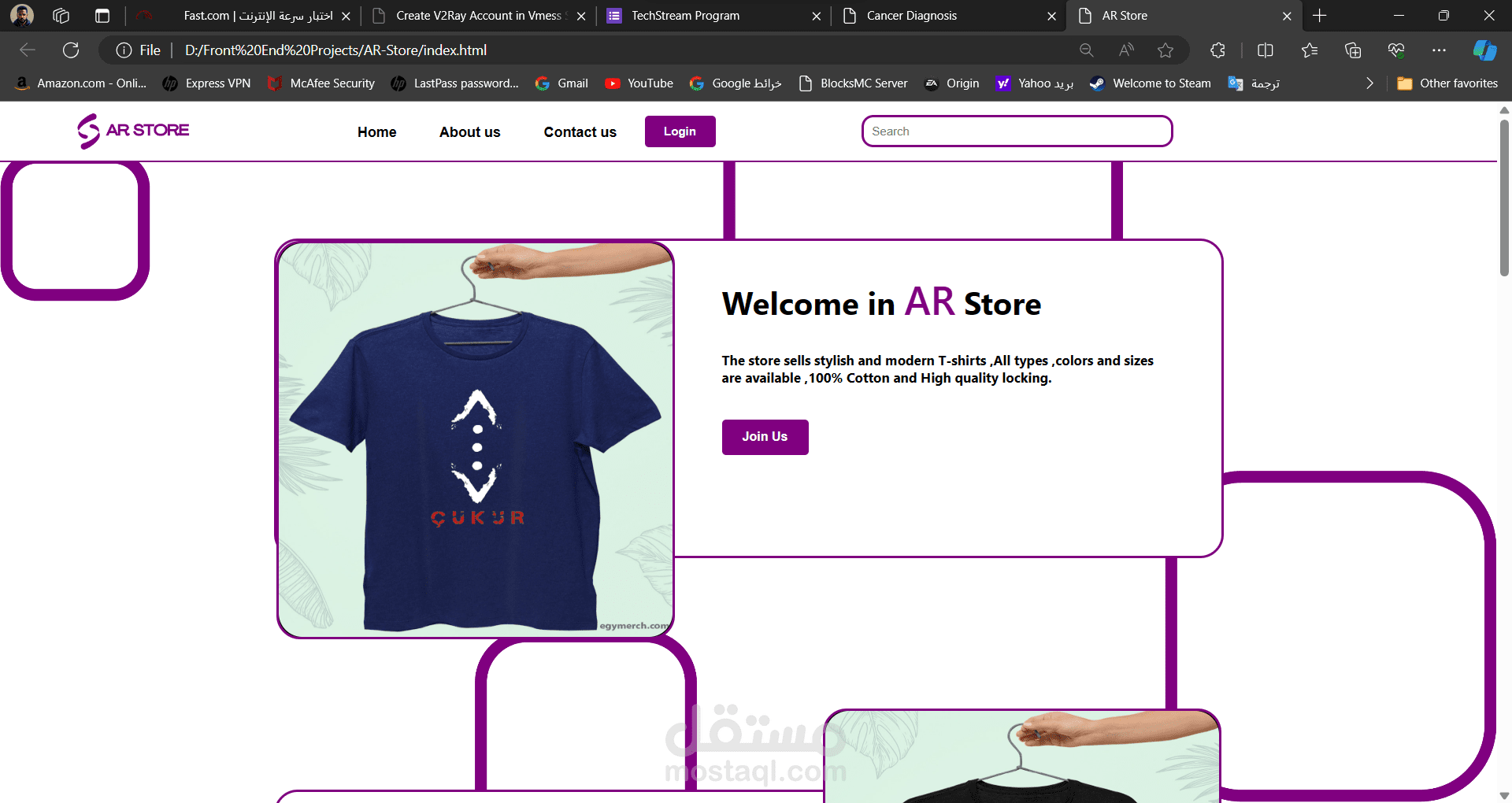Go to Home nav link
The height and width of the screenshot is (803, 1512).
(x=377, y=132)
